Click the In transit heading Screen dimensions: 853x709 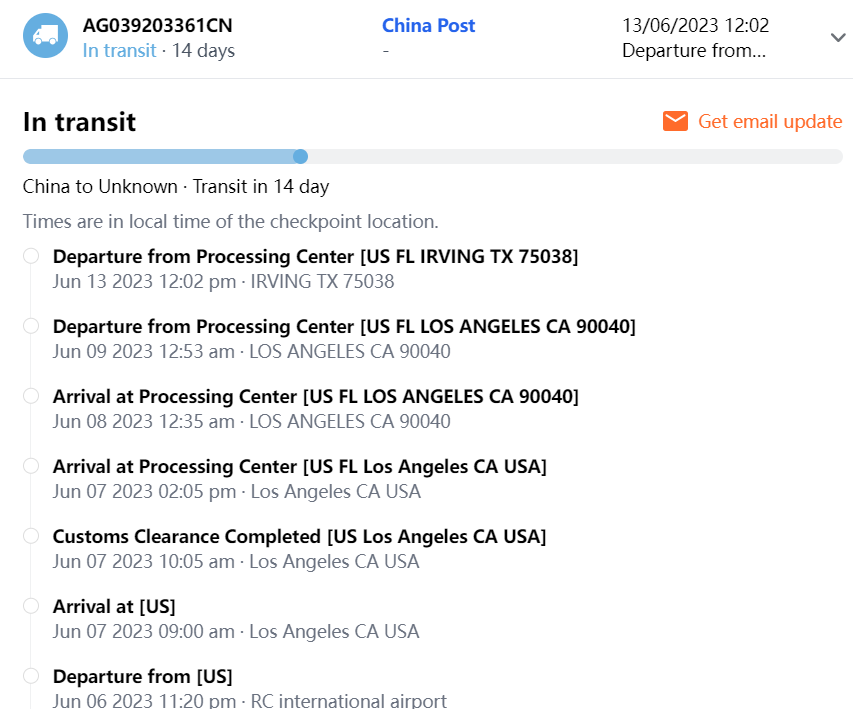pos(79,122)
